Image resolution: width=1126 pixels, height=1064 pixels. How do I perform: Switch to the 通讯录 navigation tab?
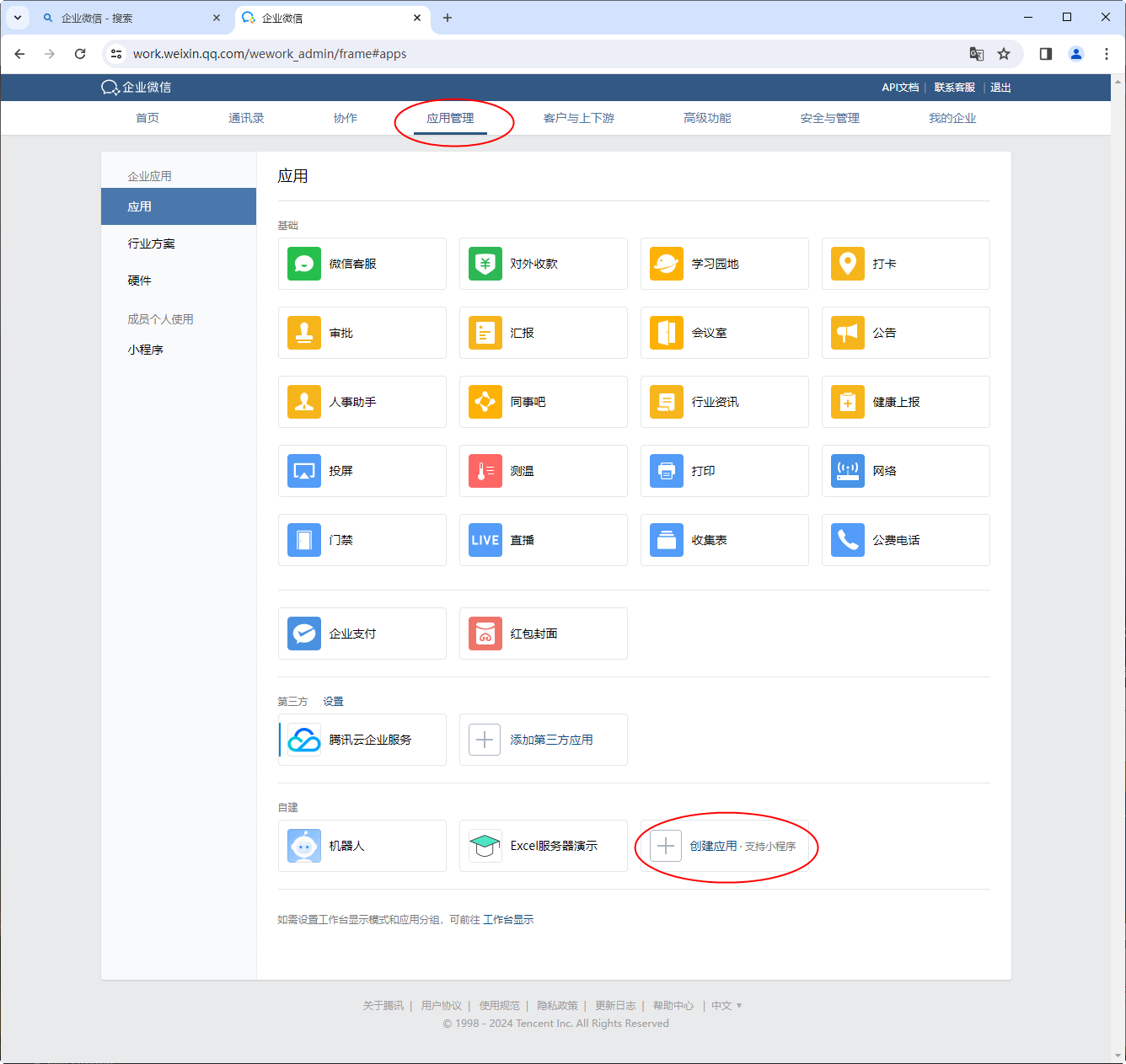click(x=246, y=118)
